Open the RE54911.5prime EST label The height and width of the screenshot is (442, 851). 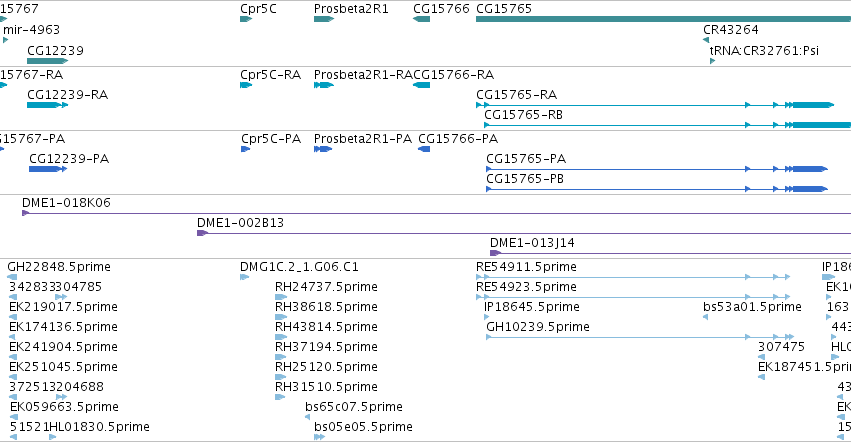[526, 267]
